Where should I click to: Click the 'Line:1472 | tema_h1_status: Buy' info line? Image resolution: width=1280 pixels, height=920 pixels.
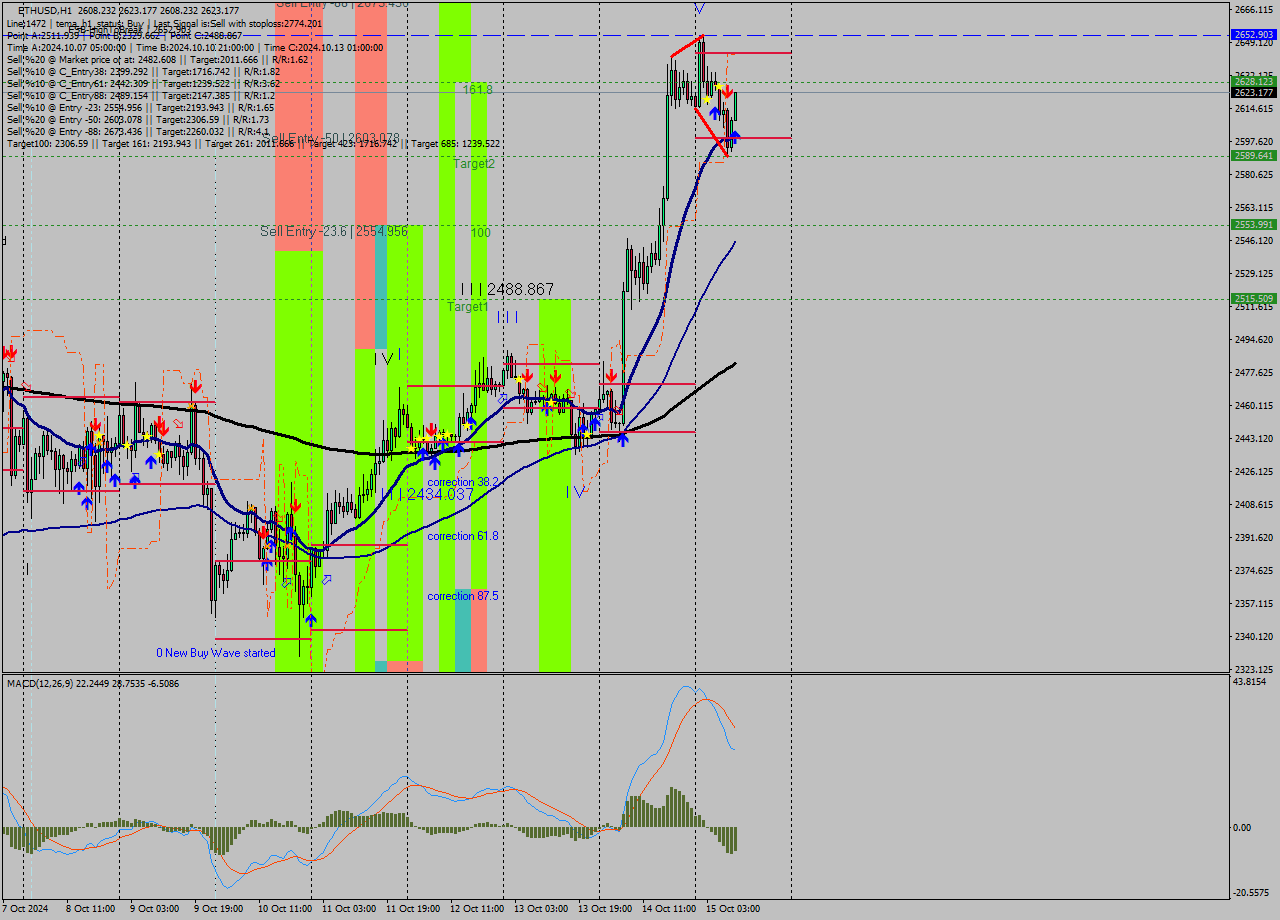point(164,23)
